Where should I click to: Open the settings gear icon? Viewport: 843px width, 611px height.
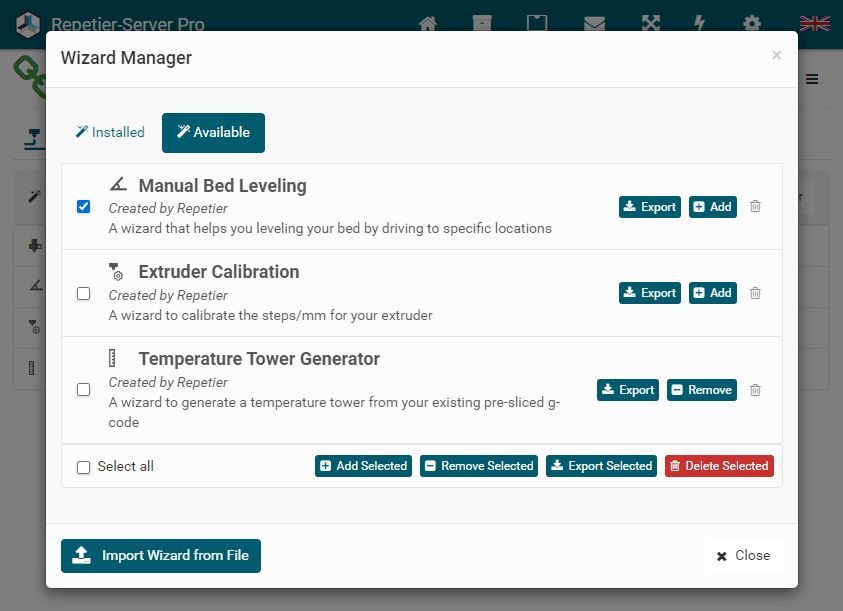751,24
